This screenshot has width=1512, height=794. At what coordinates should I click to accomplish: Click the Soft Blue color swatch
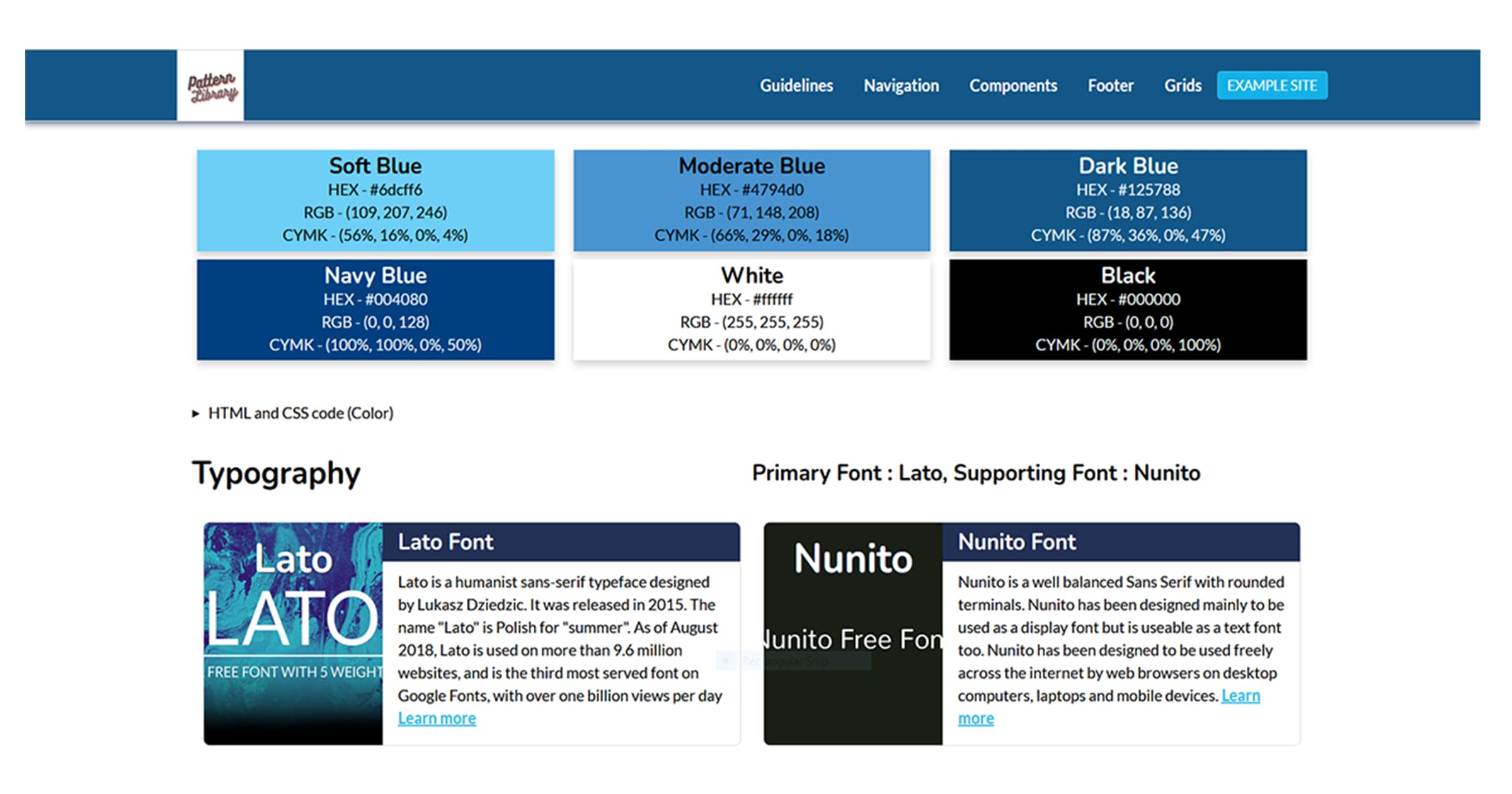[x=375, y=200]
